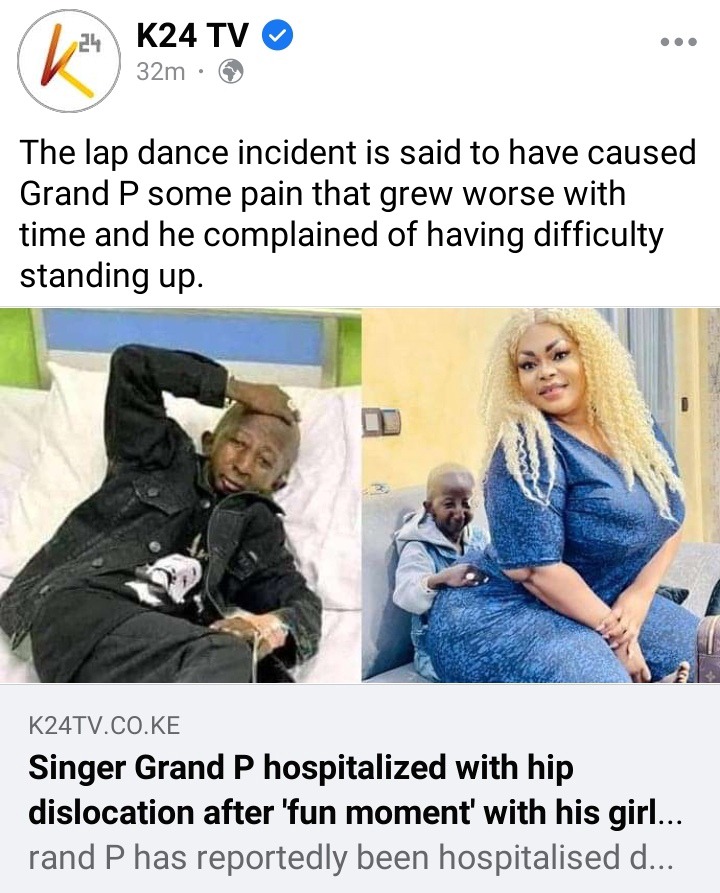Open the right photo of woman in blue dress
Viewport: 720px width, 893px height.
542,495
